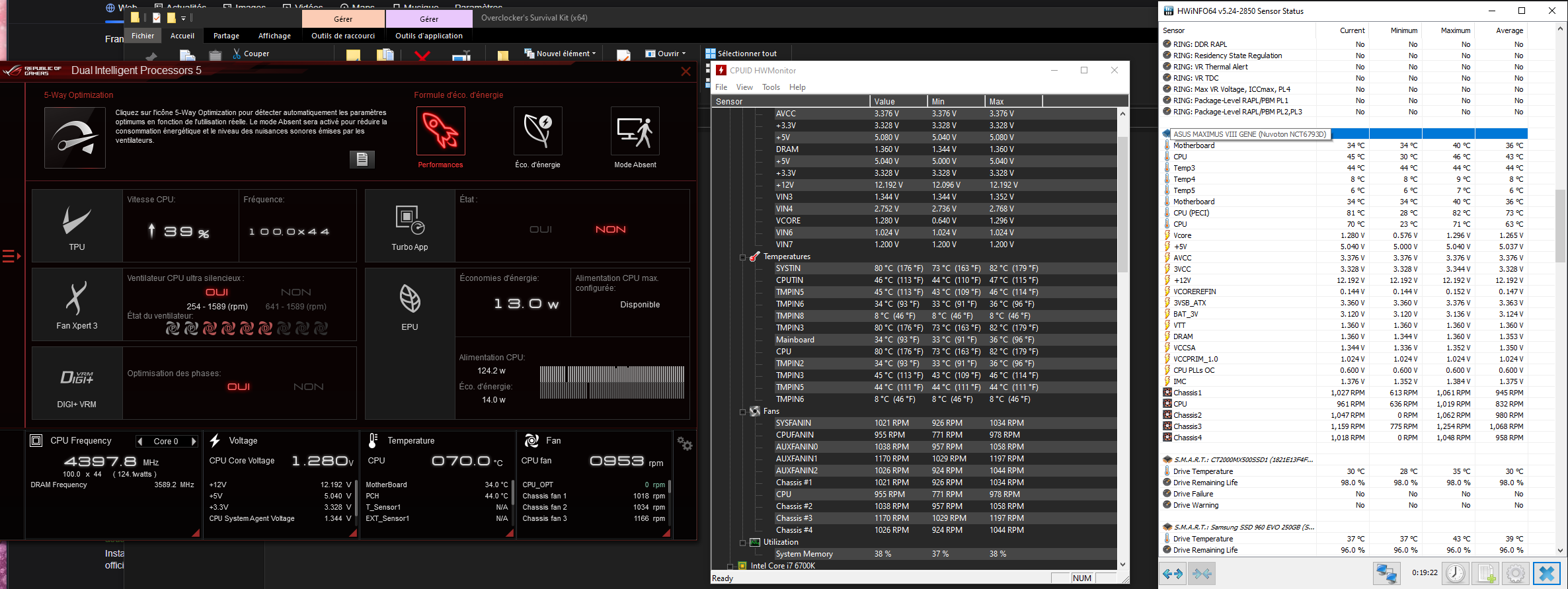Click Couper in Explorer ribbon
The height and width of the screenshot is (589, 1568).
click(251, 54)
